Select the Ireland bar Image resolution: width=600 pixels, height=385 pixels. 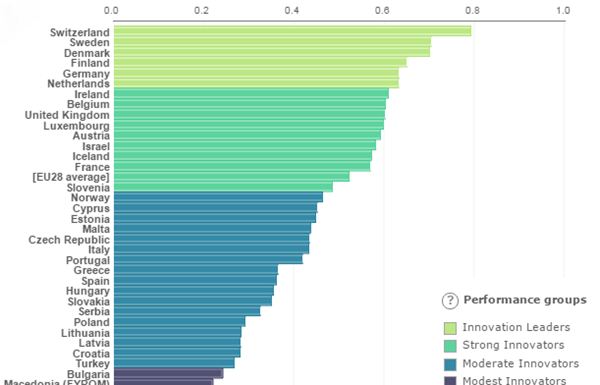(x=251, y=94)
